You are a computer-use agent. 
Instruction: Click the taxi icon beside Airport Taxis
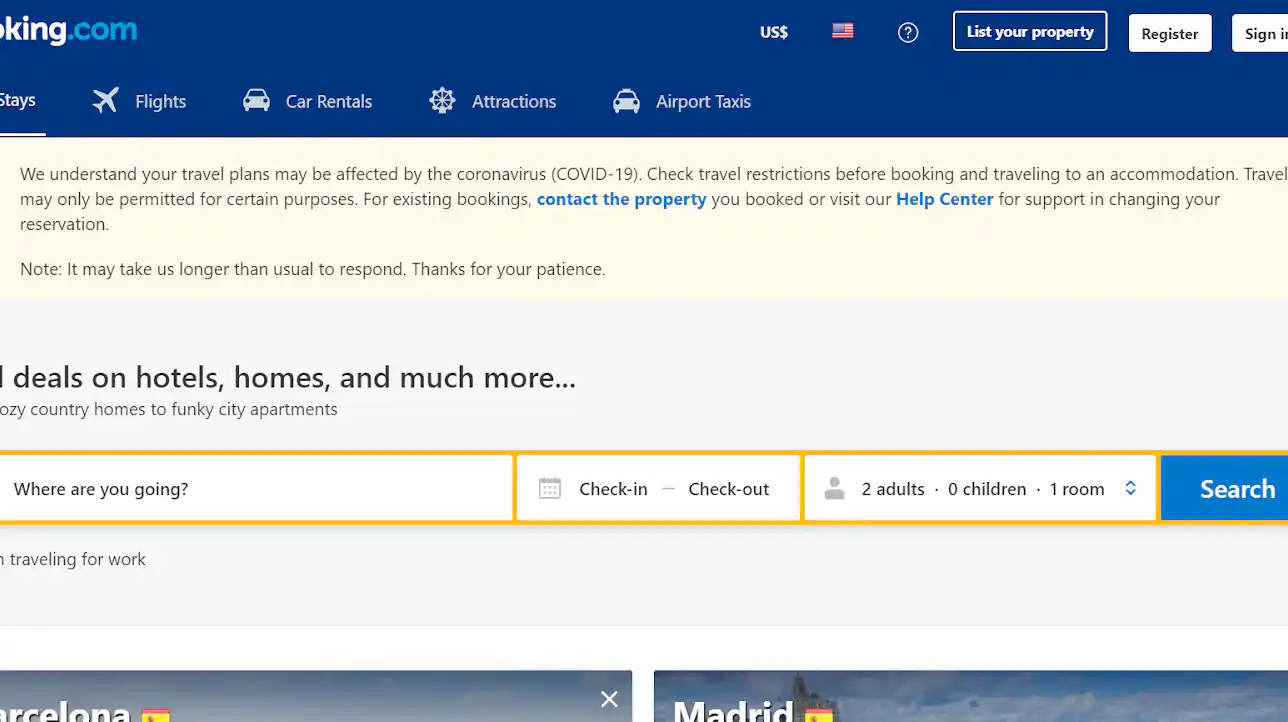(626, 101)
